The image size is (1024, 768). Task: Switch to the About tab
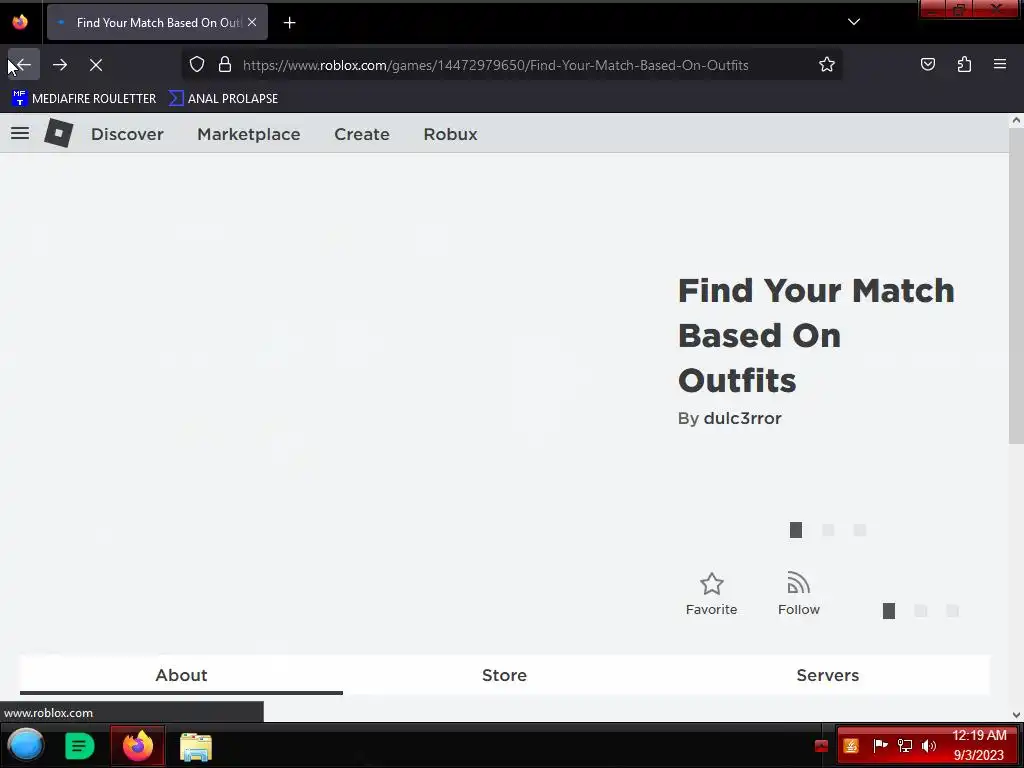tap(181, 675)
